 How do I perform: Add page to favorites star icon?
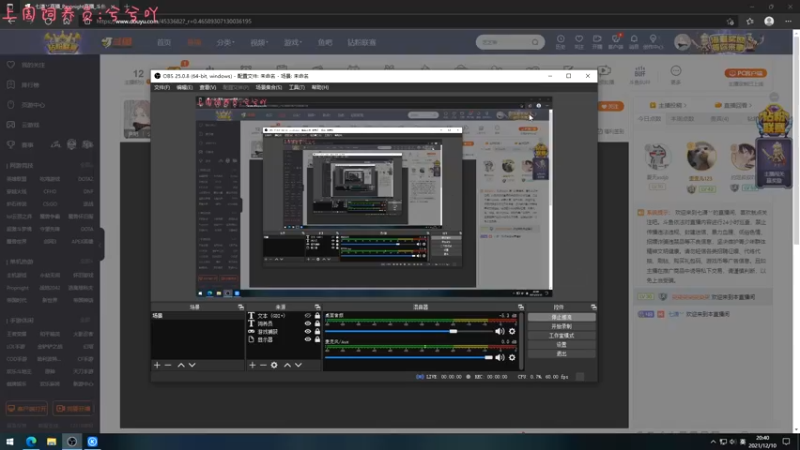click(x=731, y=21)
